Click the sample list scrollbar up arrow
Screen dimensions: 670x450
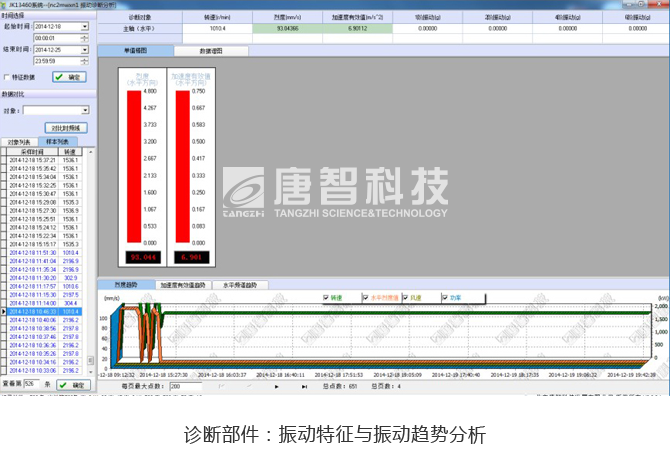91,152
